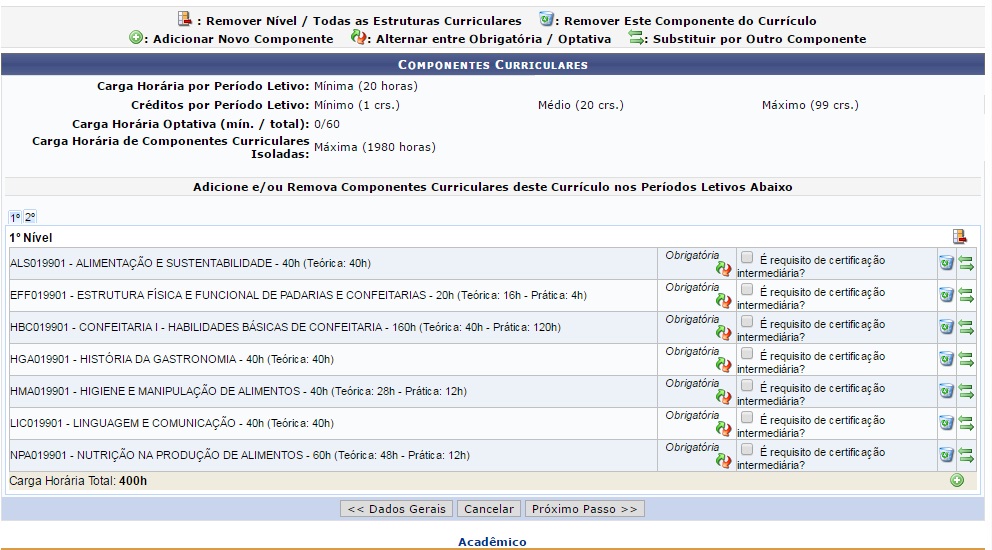
Task: Click the remove entire 1º Nível icon
Action: (x=960, y=237)
